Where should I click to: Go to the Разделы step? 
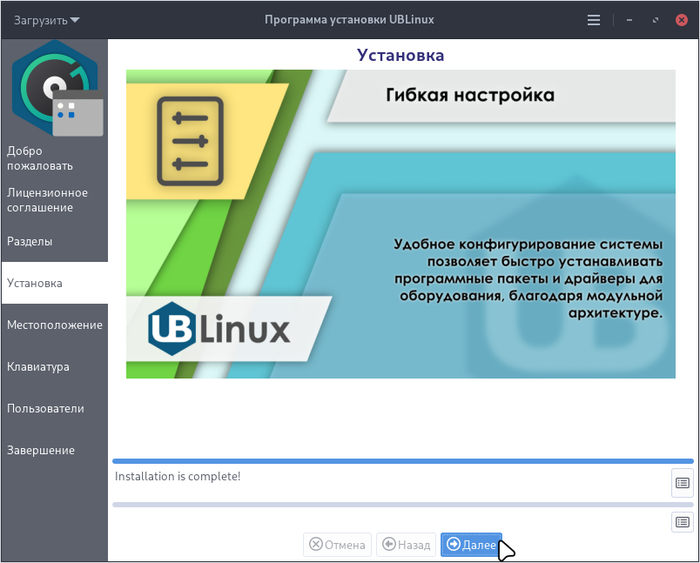pyautogui.click(x=54, y=241)
